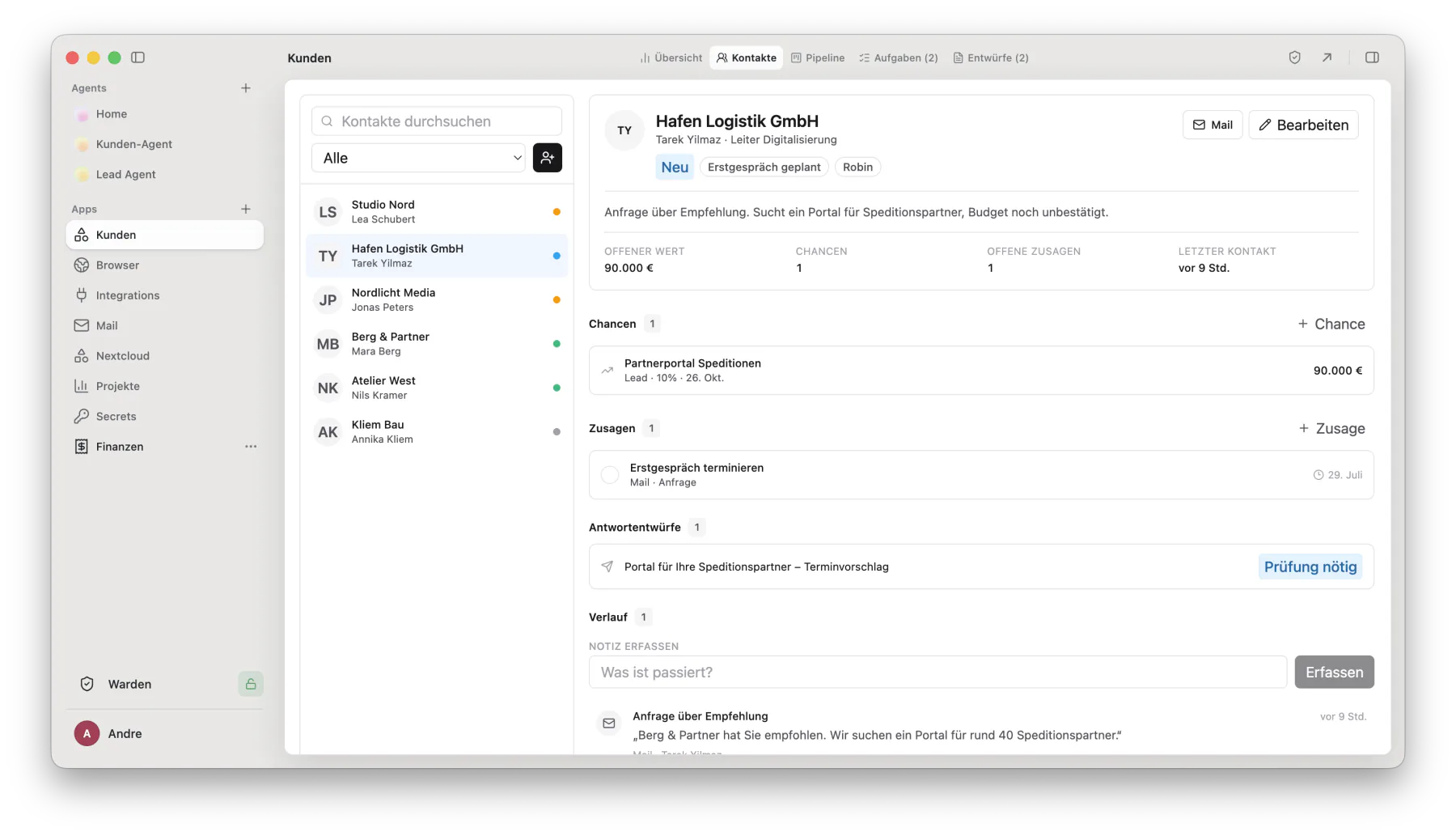Click the Robin owner tag
Viewport: 1456px width, 836px height.
point(857,168)
